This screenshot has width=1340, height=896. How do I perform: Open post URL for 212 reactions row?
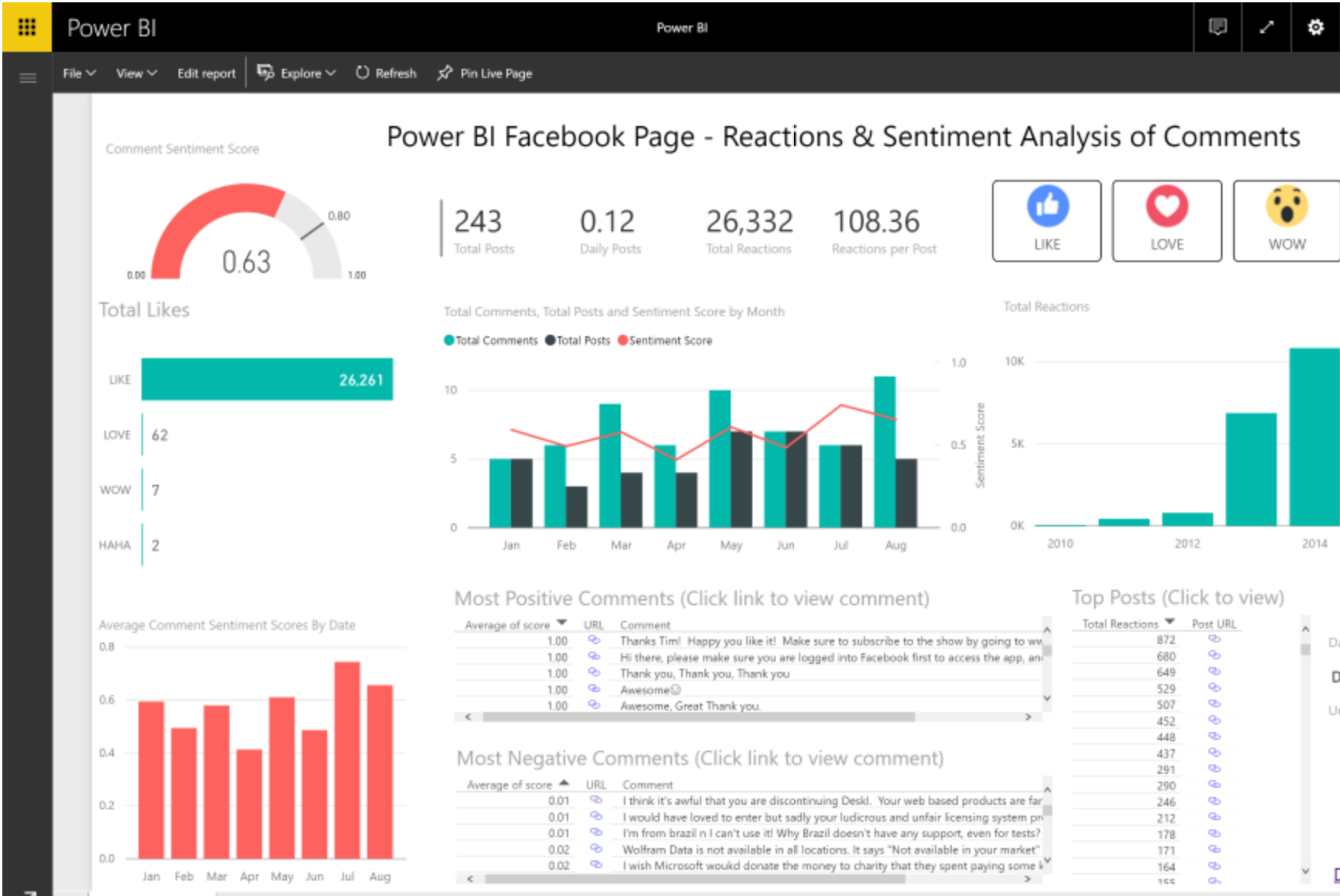[x=1215, y=818]
